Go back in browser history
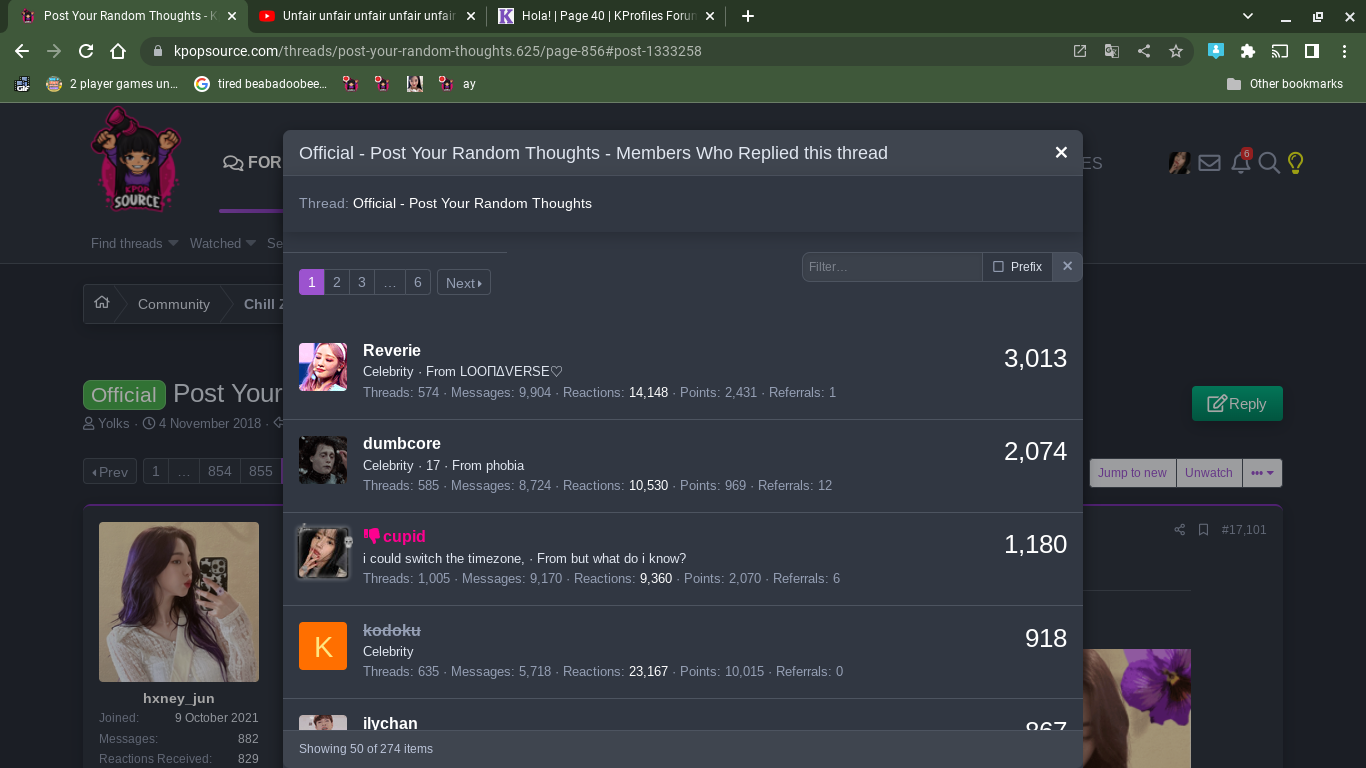Screen dimensions: 1366x768 pyautogui.click(x=22, y=51)
